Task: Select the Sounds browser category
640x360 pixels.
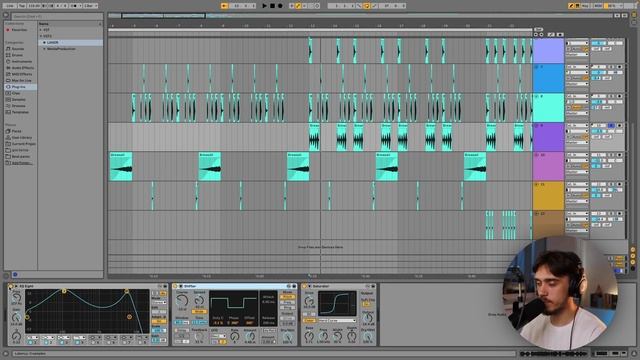Action: point(18,49)
